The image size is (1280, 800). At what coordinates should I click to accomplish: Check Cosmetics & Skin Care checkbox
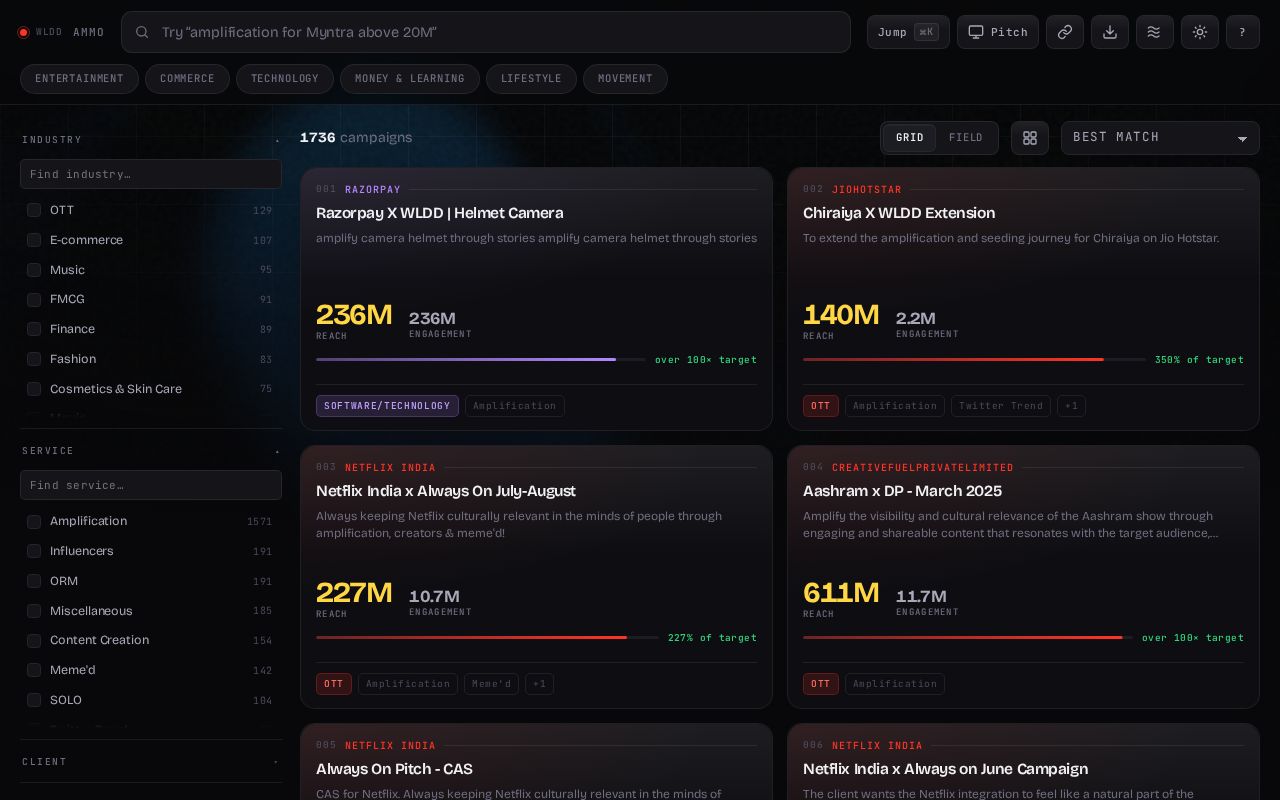pos(34,389)
